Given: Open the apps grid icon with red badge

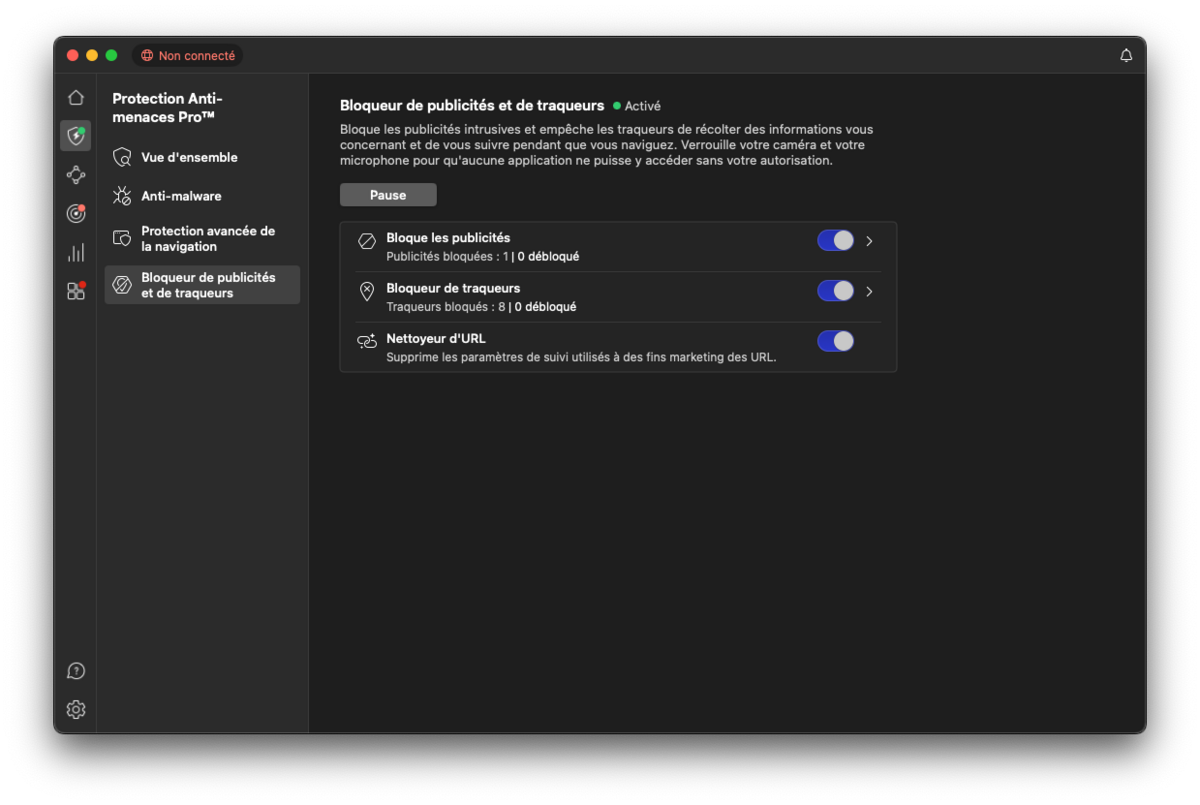Looking at the screenshot, I should tap(76, 291).
